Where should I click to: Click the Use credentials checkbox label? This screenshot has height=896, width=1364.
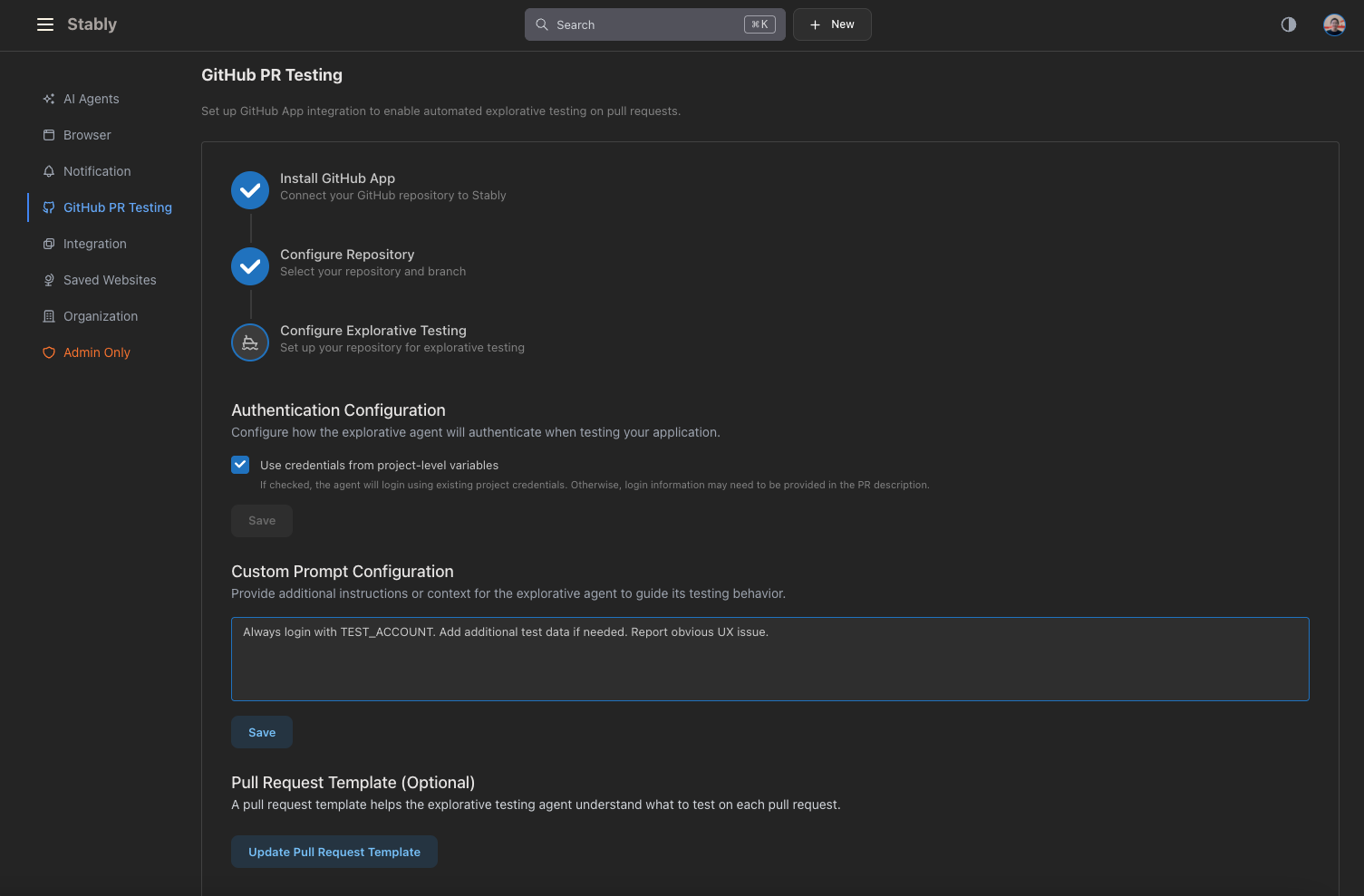point(379,465)
